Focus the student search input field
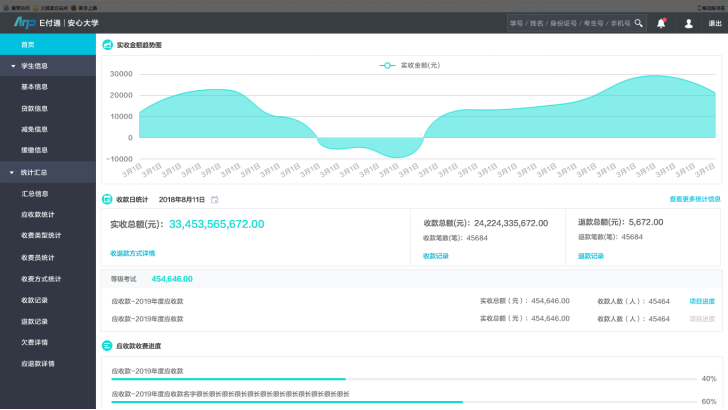 [x=568, y=23]
